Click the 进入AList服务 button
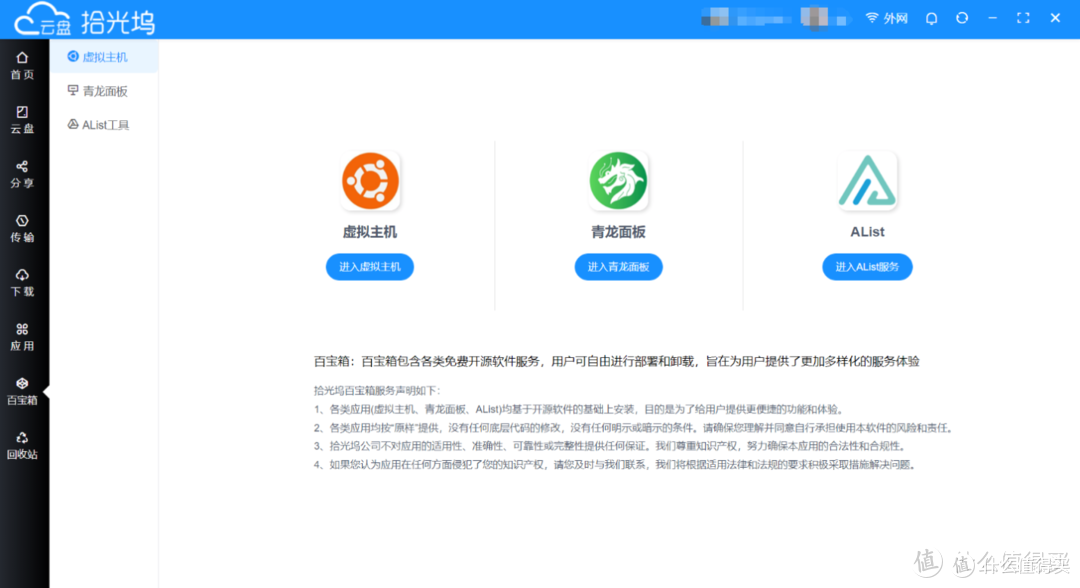 pos(867,267)
